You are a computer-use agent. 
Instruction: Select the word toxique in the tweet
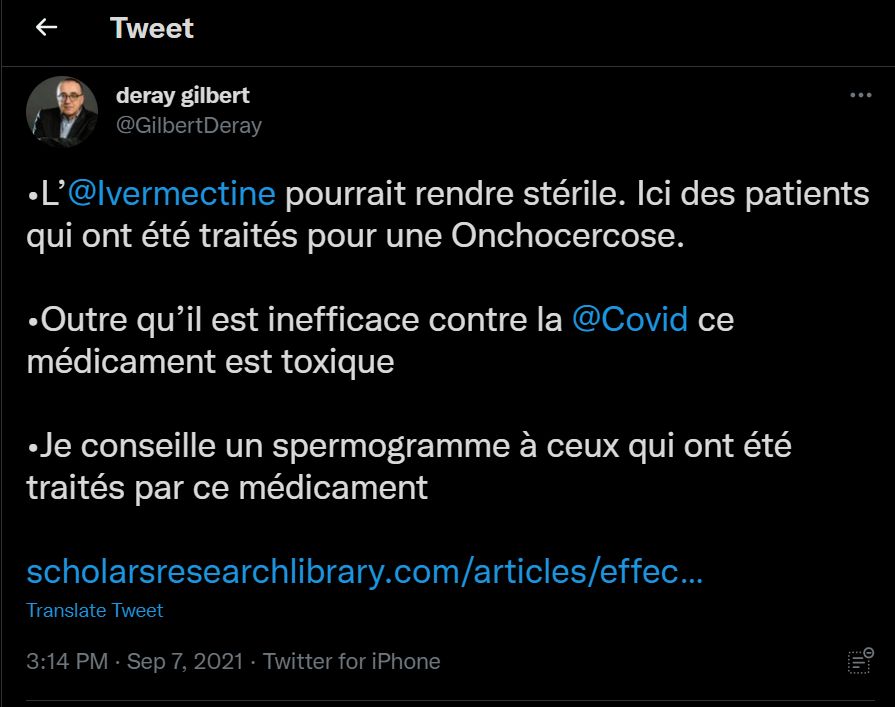tap(338, 362)
